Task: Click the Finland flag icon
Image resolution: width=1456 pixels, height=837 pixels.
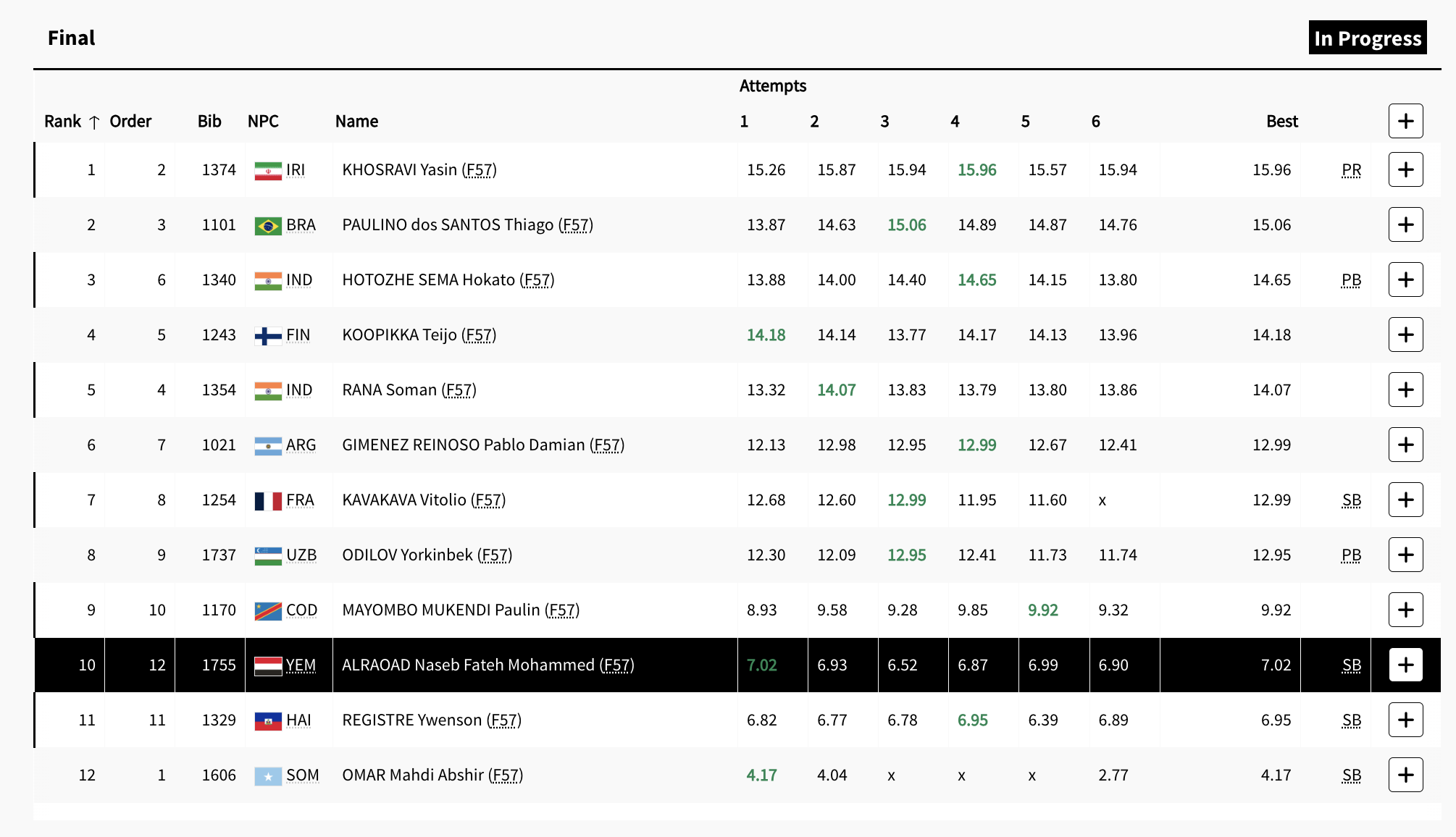Action: tap(268, 336)
